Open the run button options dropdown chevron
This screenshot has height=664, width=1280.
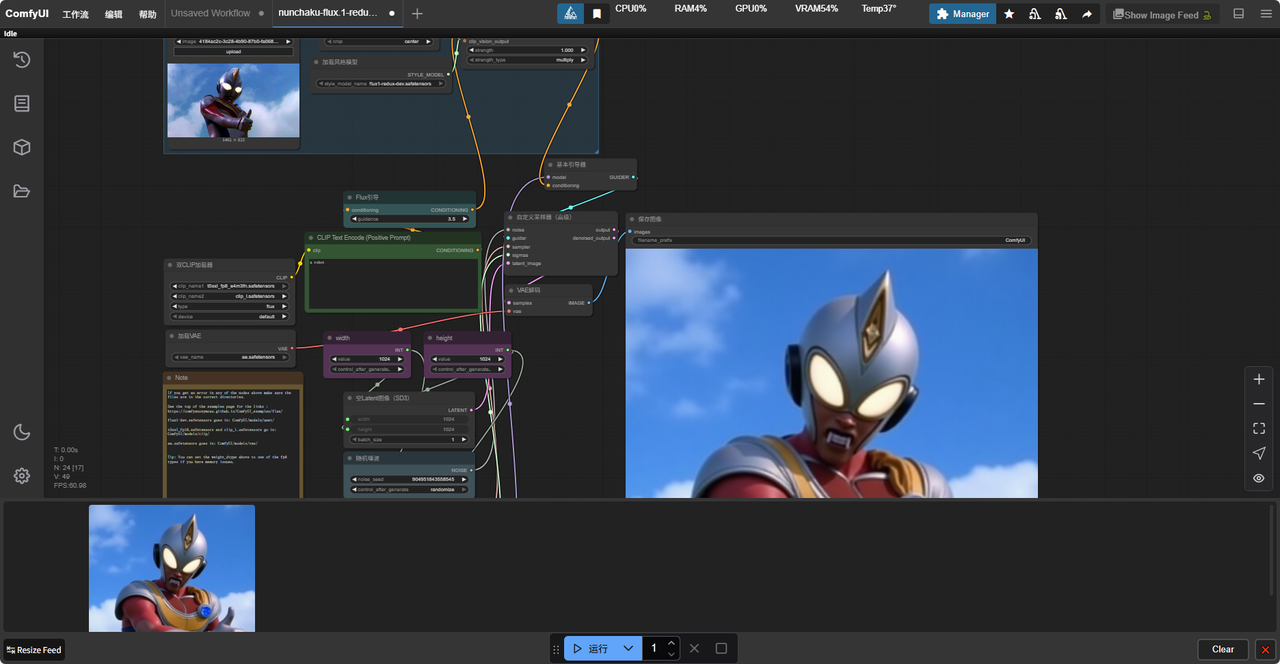click(x=628, y=648)
